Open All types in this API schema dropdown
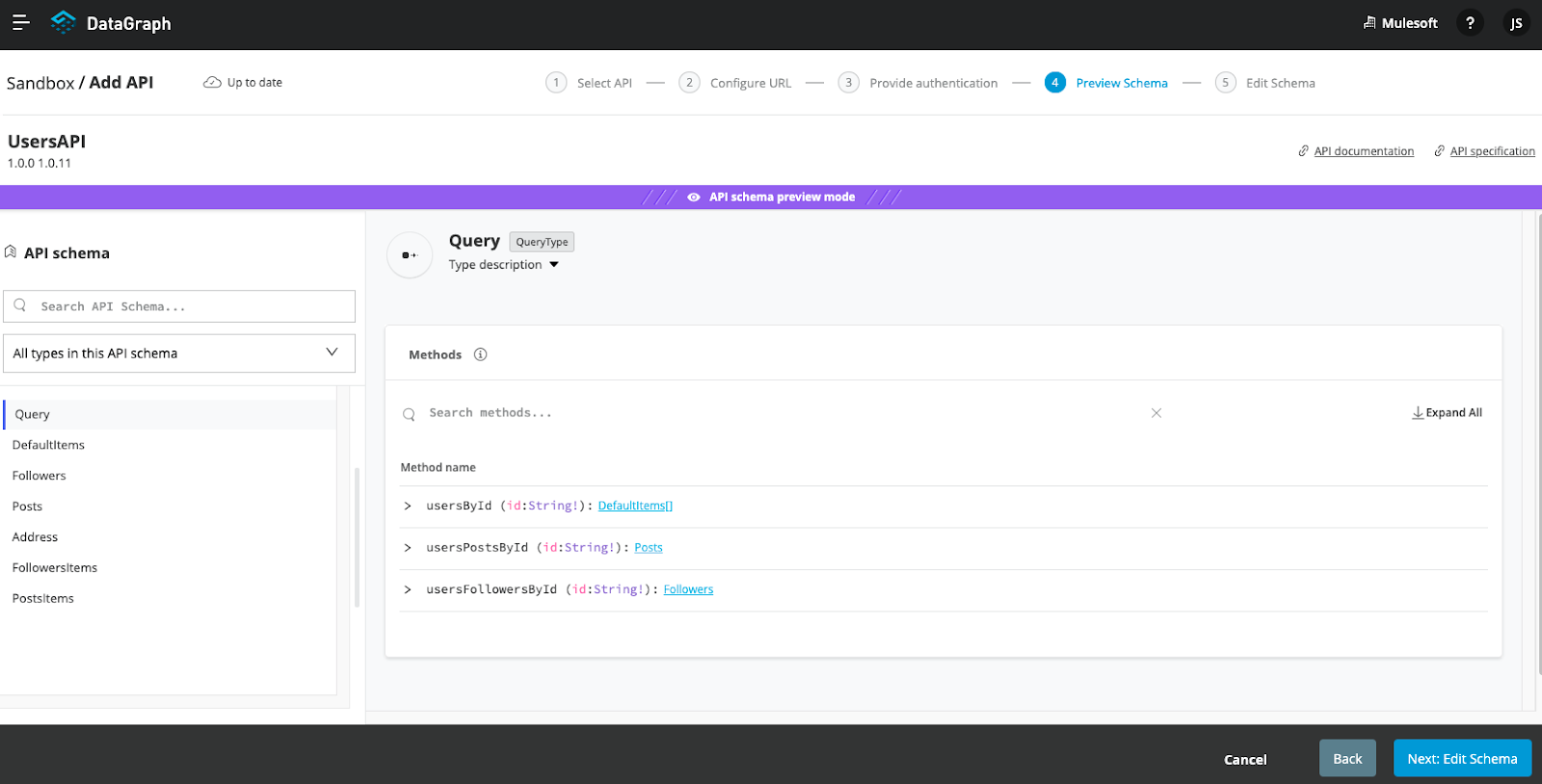This screenshot has width=1542, height=784. click(179, 353)
